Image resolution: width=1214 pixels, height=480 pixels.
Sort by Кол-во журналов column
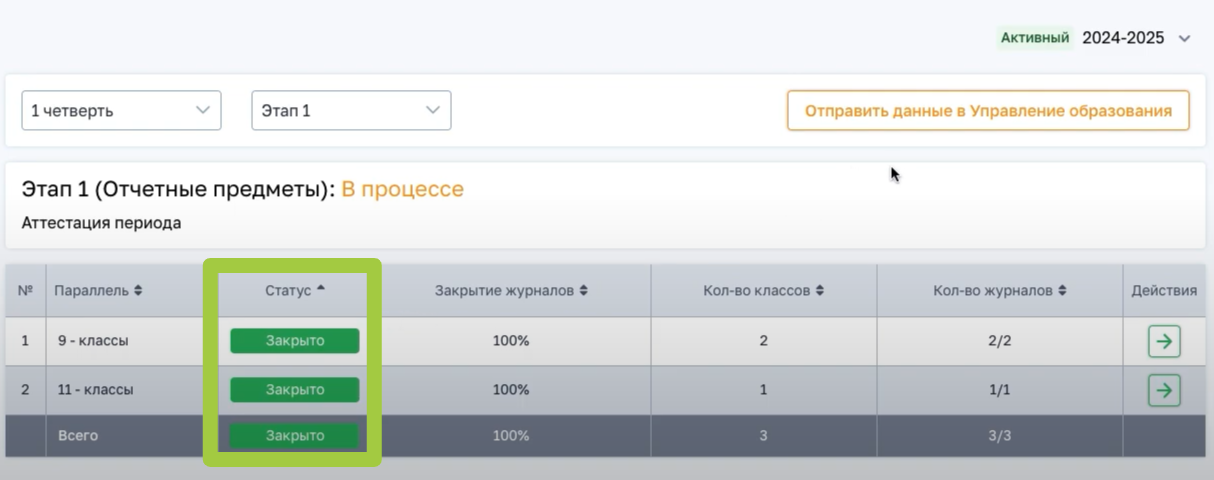click(x=1000, y=291)
